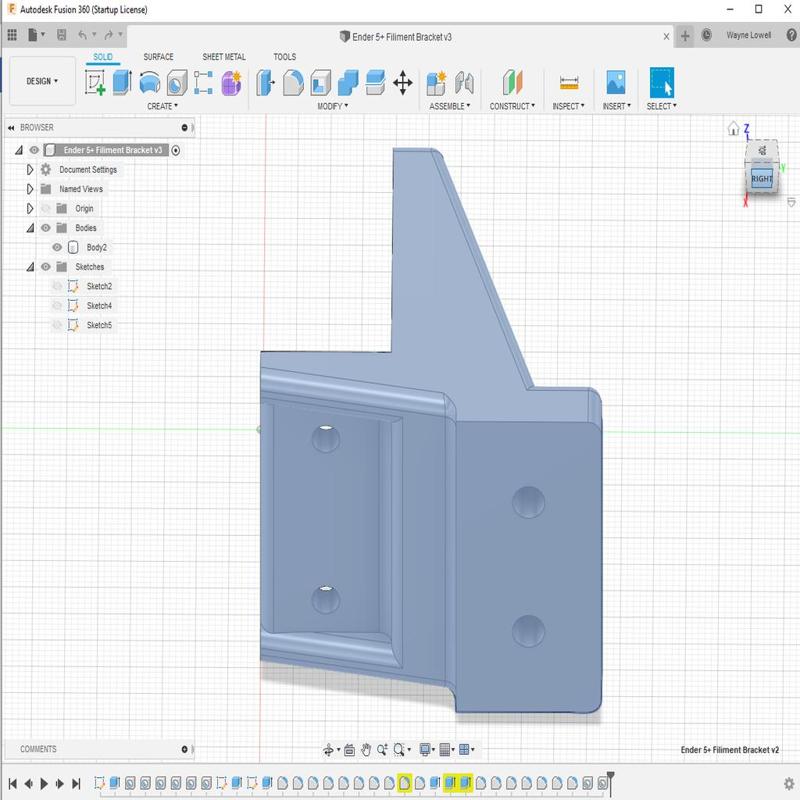Expand the Origin node

tap(30, 208)
